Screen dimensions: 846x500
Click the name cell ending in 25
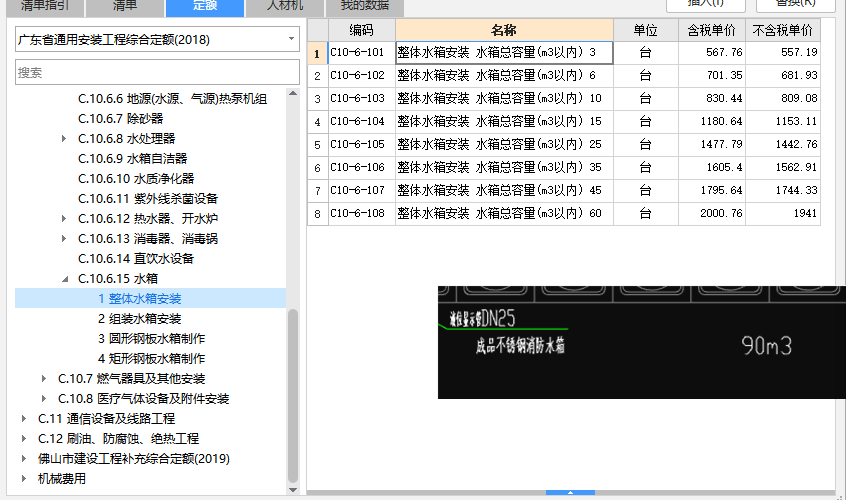pos(504,145)
